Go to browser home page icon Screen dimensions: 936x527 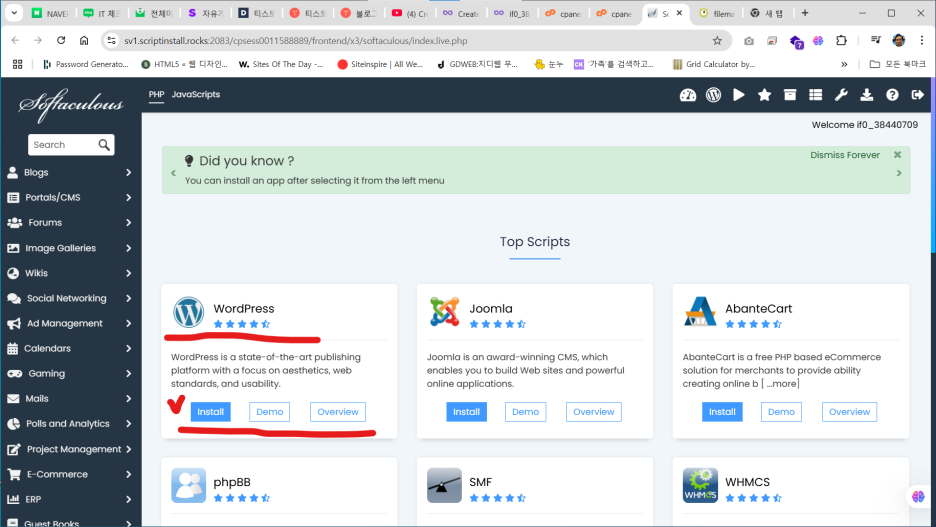pyautogui.click(x=84, y=40)
